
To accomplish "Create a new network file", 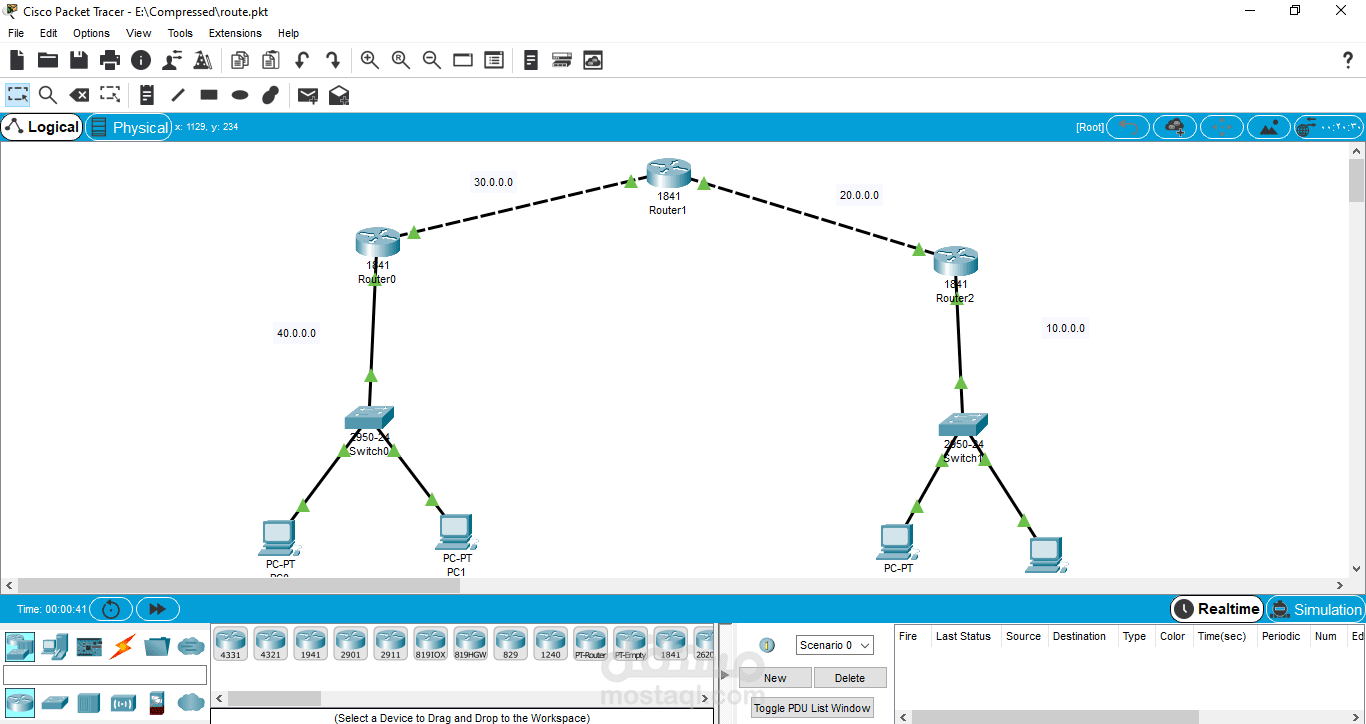I will [x=17, y=60].
